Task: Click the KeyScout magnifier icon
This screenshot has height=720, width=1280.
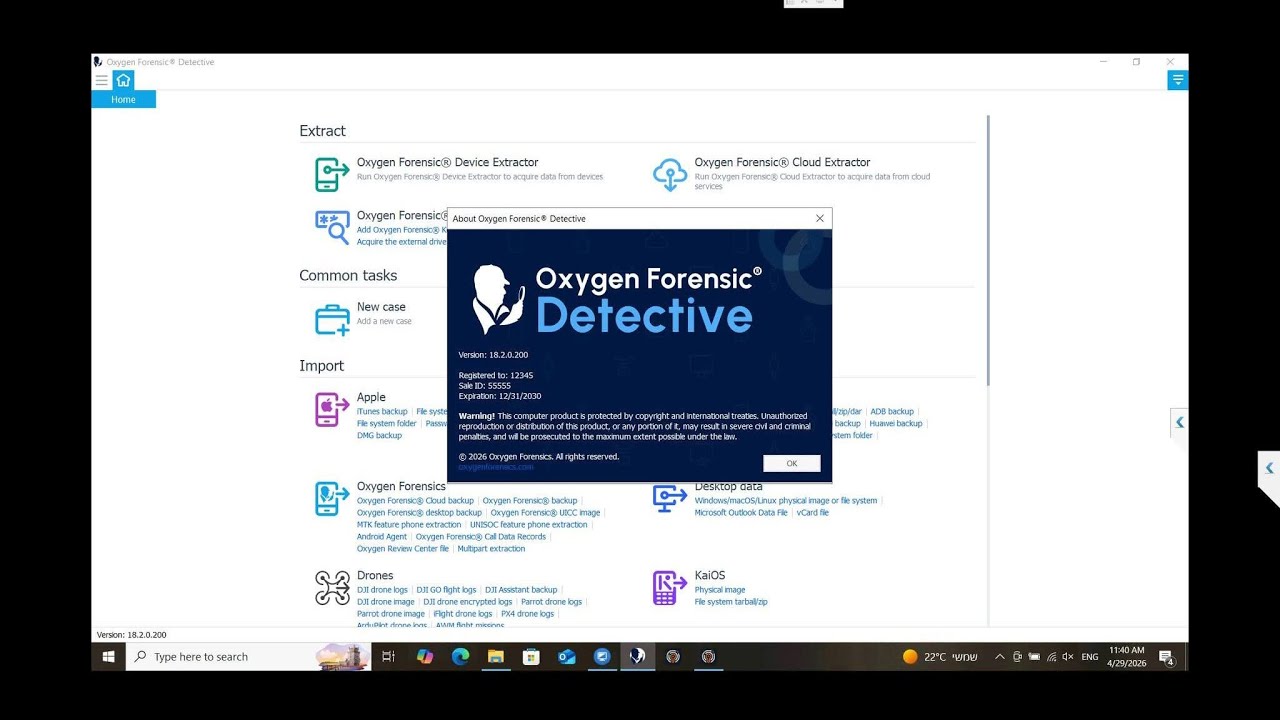Action: pyautogui.click(x=332, y=227)
